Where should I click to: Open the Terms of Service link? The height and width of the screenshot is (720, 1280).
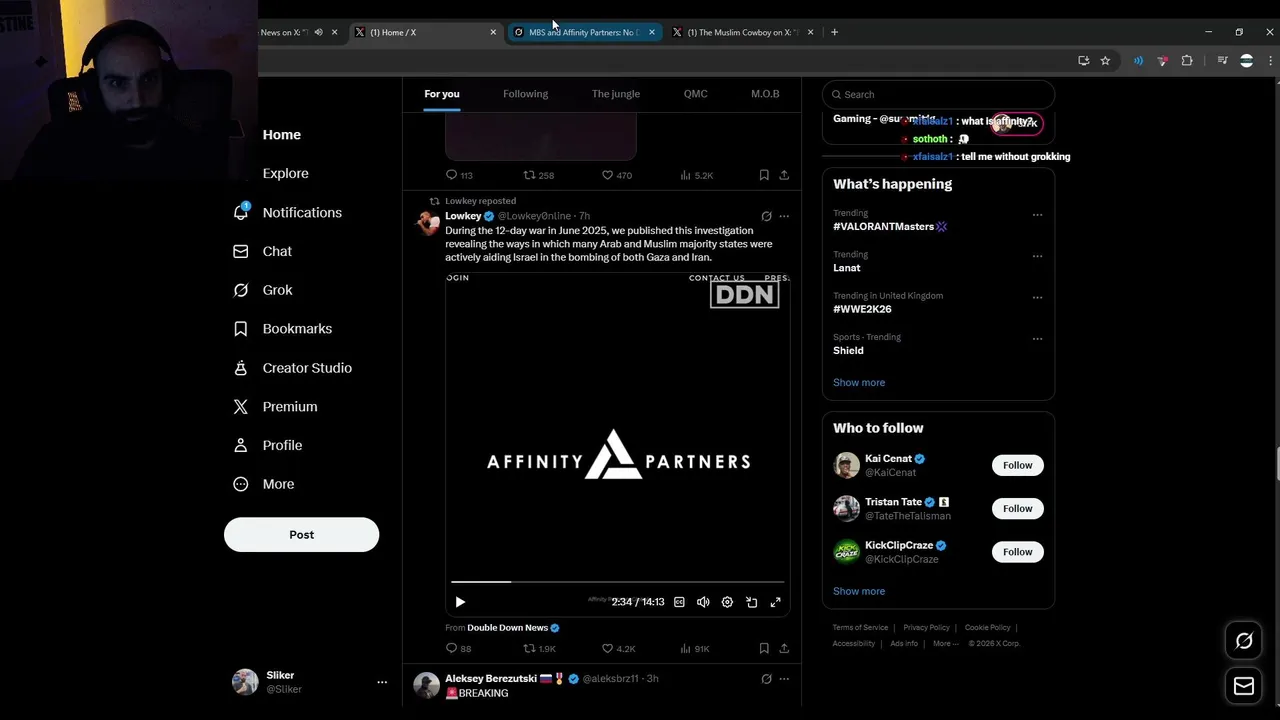[860, 628]
